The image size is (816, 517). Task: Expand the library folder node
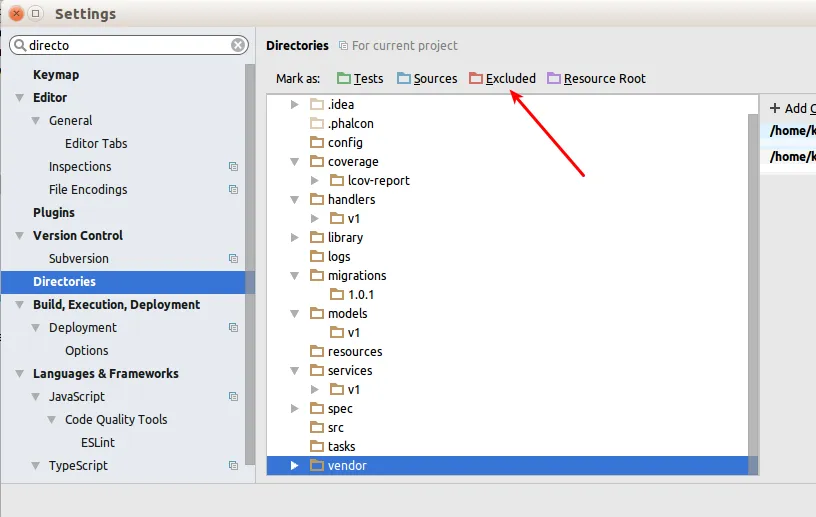coord(295,237)
